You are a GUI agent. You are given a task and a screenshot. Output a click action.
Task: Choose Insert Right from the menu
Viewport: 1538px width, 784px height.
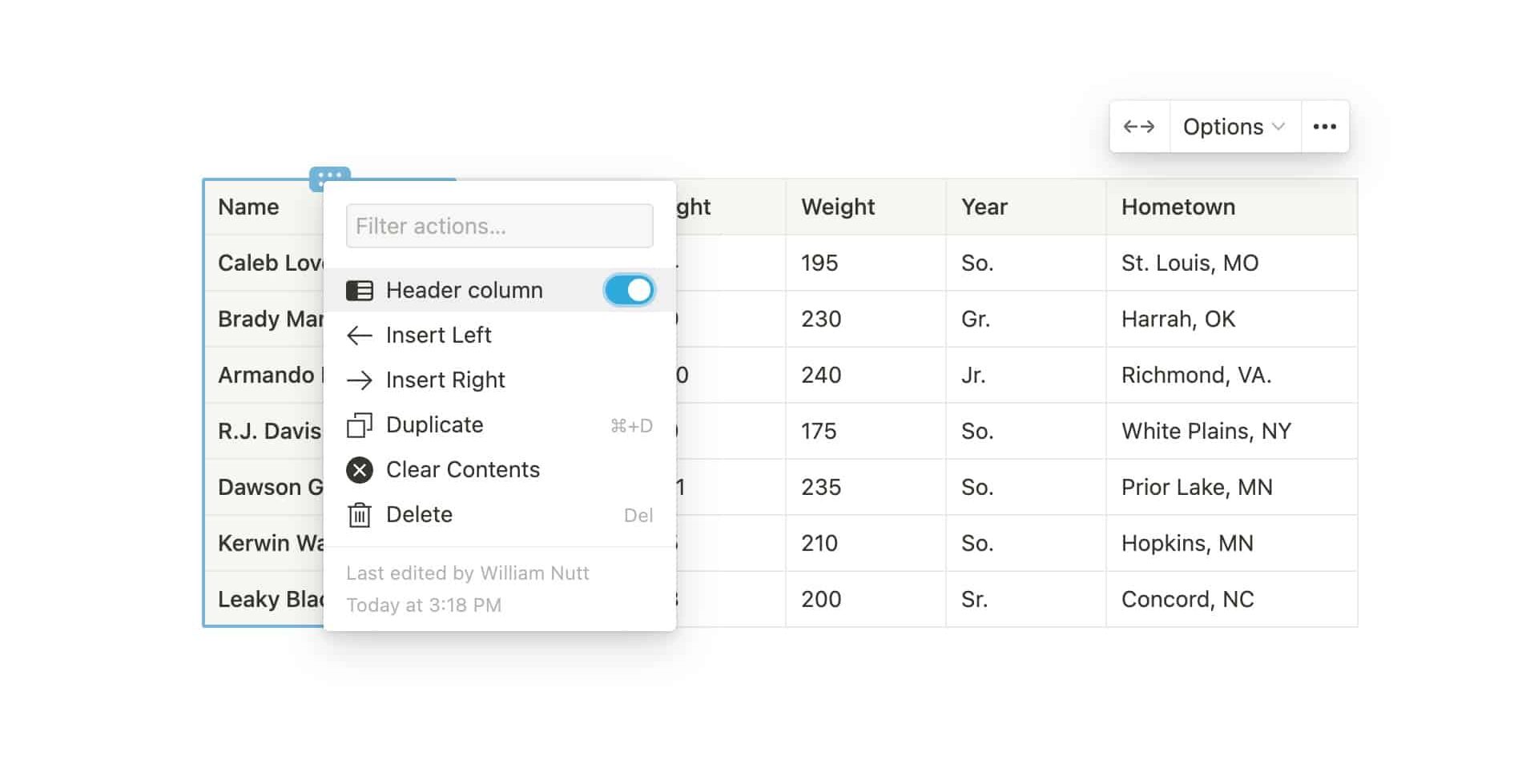446,380
